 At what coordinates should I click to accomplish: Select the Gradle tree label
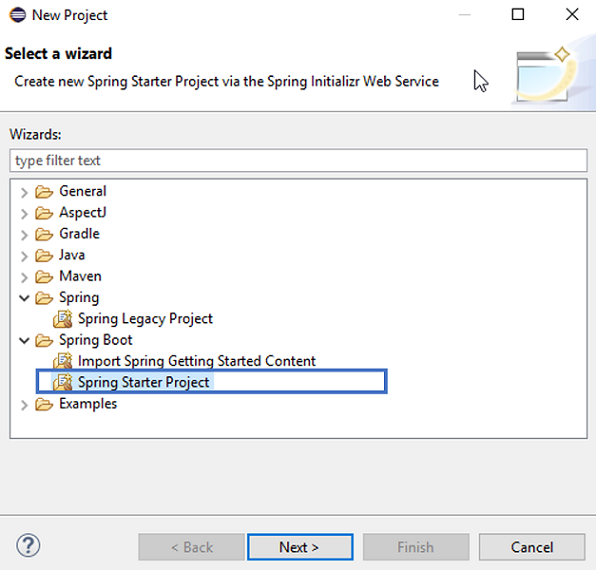pyautogui.click(x=79, y=234)
